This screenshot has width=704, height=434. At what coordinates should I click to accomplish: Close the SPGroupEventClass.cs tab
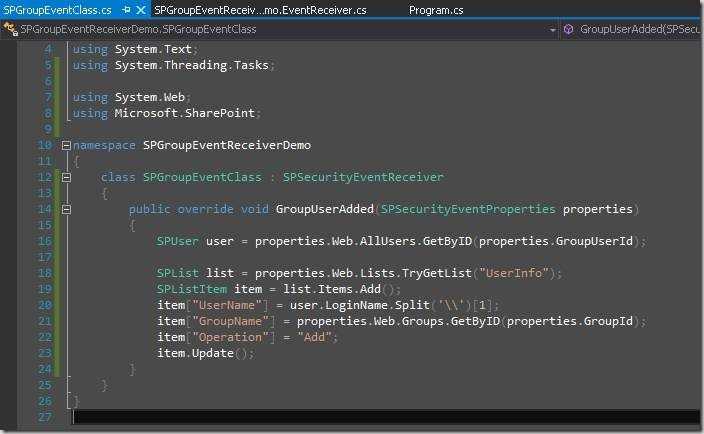(141, 10)
